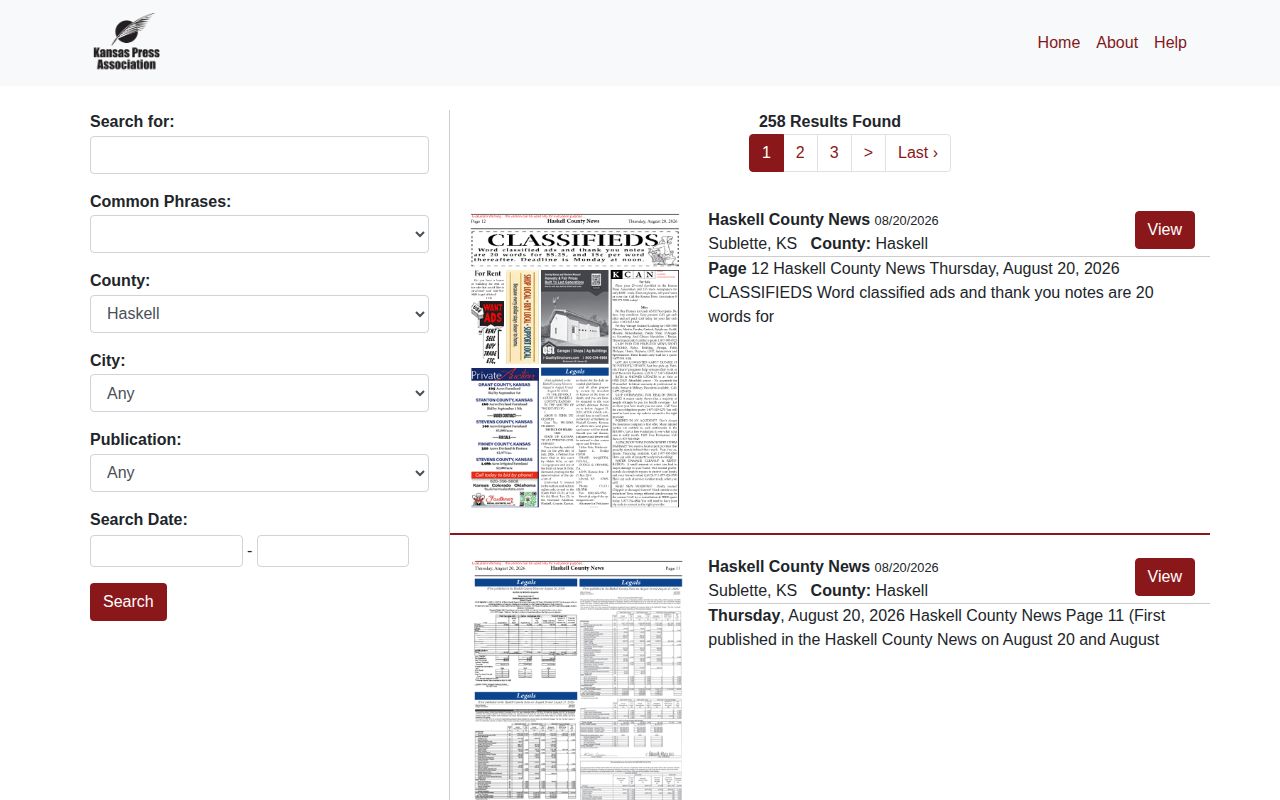Expand the Common Phrases dropdown
Screen dimensions: 1280x800
[259, 234]
